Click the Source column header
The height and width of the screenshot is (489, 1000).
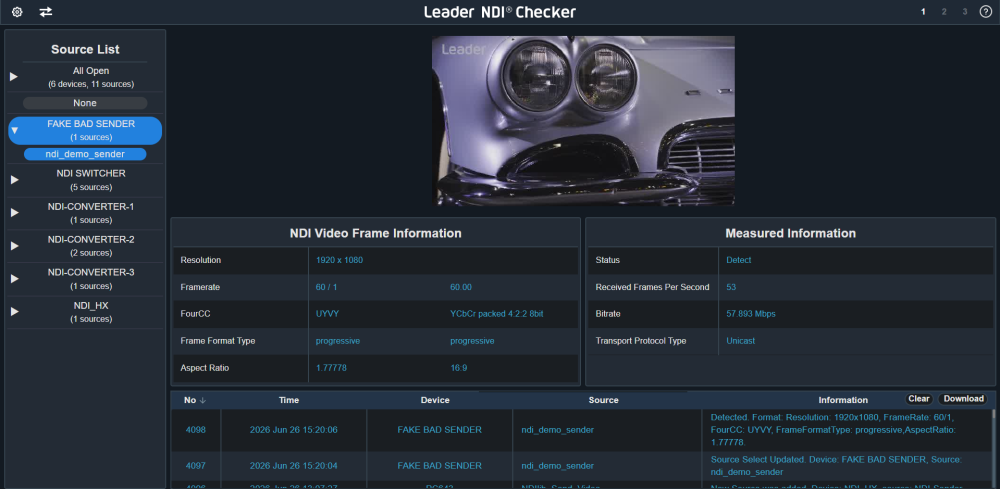click(603, 400)
